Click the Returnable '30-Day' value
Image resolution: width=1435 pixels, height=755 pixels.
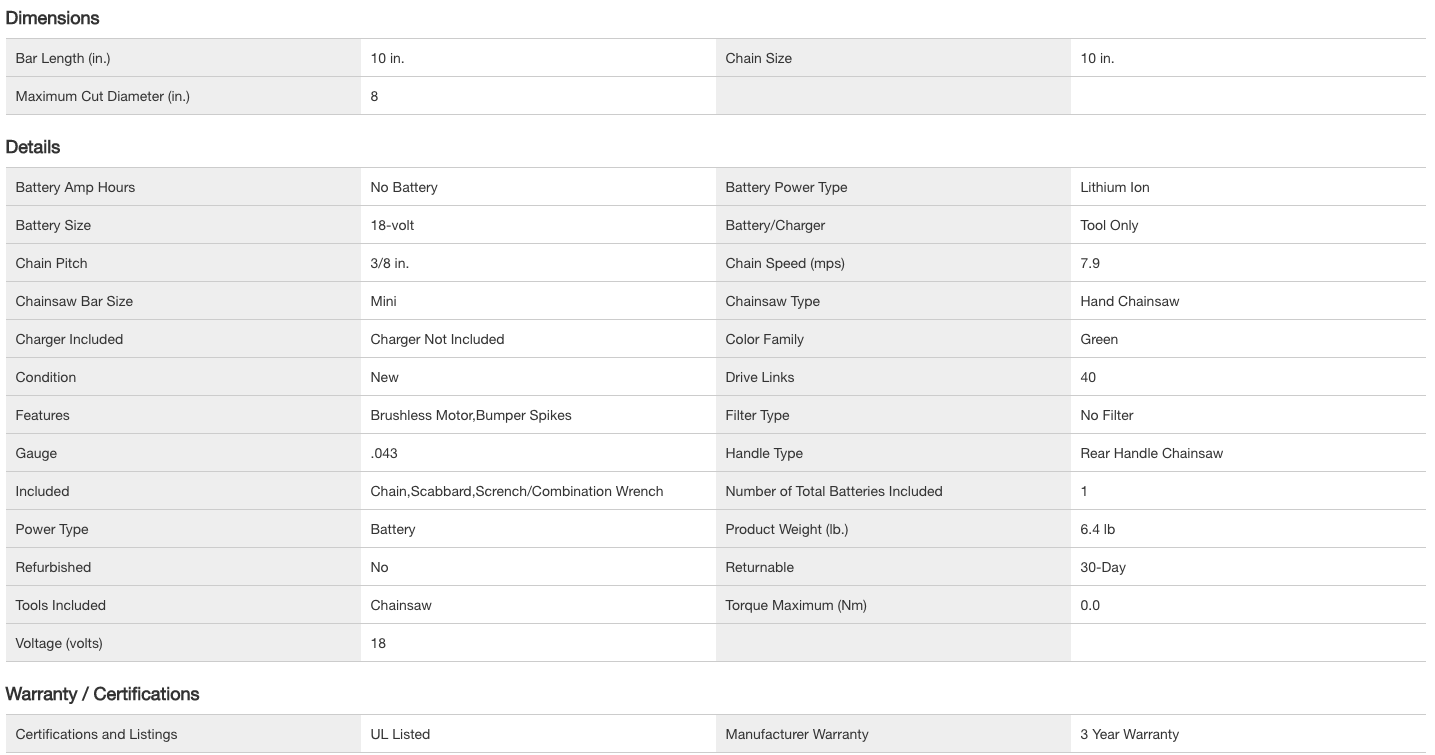pos(1103,567)
